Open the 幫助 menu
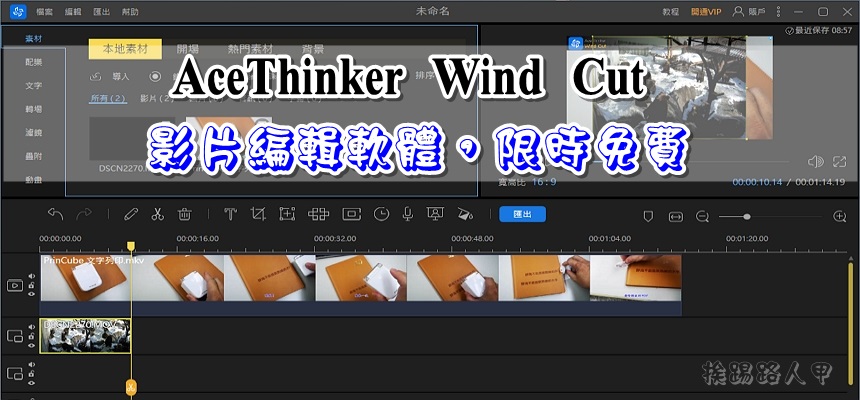 (x=130, y=12)
